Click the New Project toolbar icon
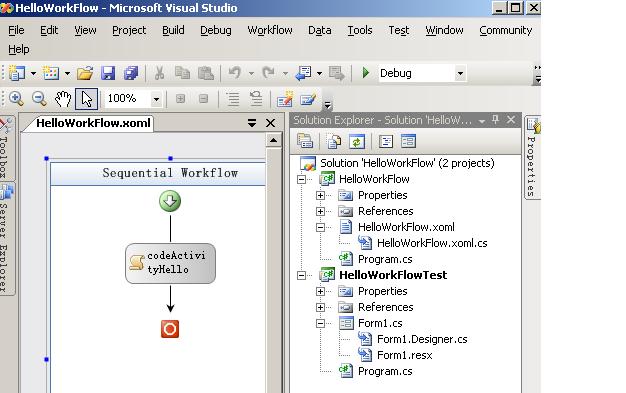This screenshot has width=626, height=393. [17, 73]
